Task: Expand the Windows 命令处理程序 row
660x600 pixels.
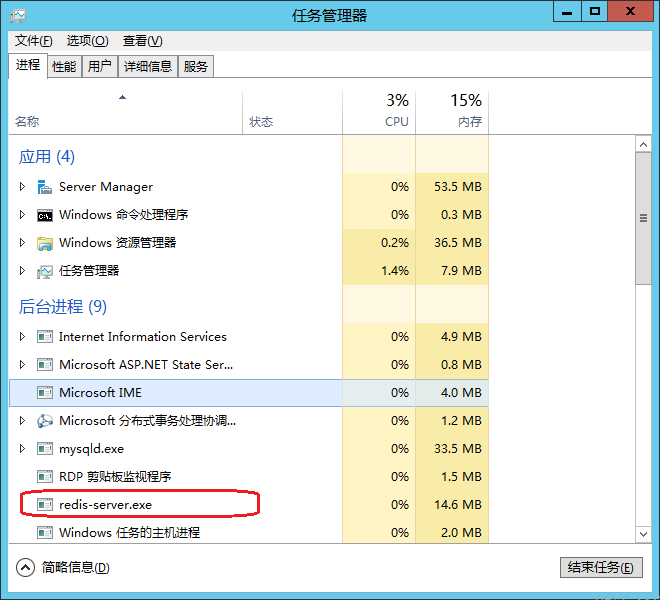Action: coord(22,215)
